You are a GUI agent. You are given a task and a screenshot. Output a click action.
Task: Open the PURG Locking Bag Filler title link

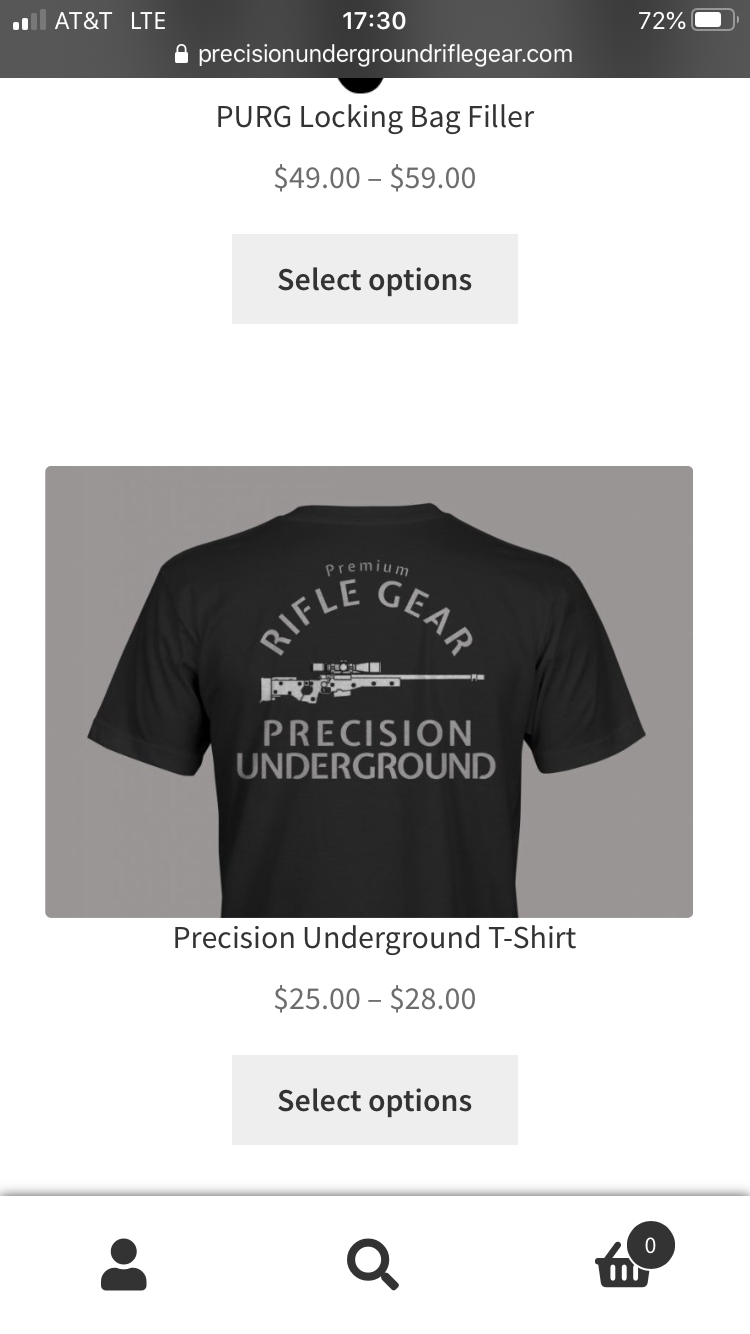pyautogui.click(x=375, y=117)
